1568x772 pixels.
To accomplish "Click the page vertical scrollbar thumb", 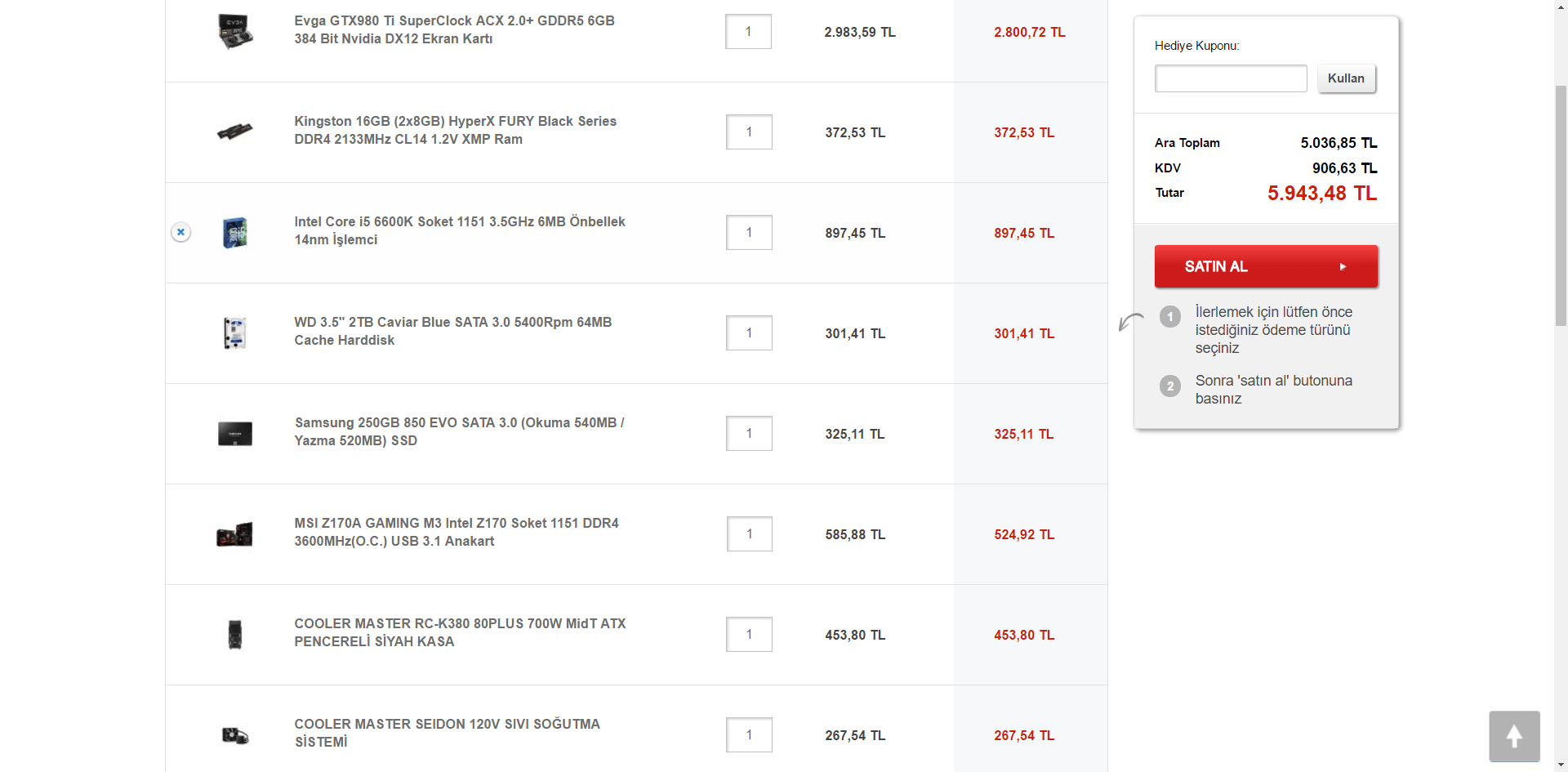I will click(x=1561, y=204).
